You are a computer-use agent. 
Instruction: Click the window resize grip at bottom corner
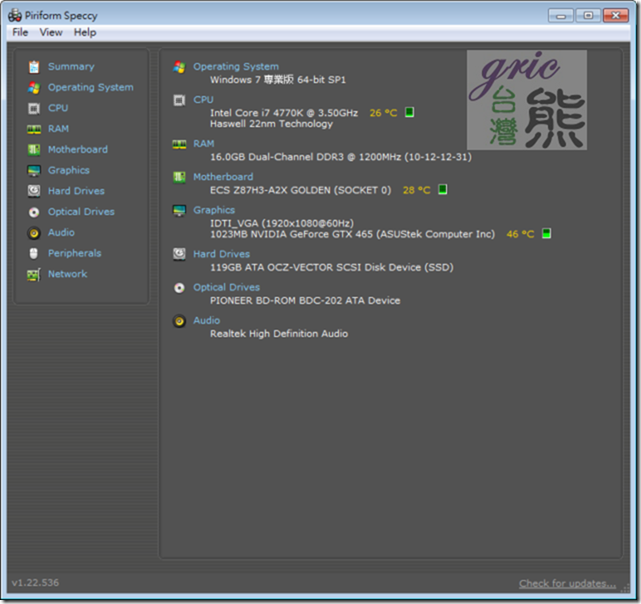coord(625,589)
